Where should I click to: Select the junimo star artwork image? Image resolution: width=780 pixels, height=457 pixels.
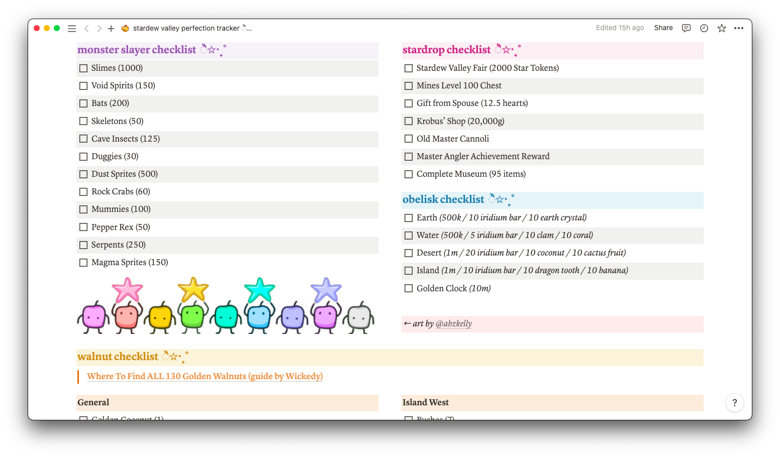pos(226,305)
